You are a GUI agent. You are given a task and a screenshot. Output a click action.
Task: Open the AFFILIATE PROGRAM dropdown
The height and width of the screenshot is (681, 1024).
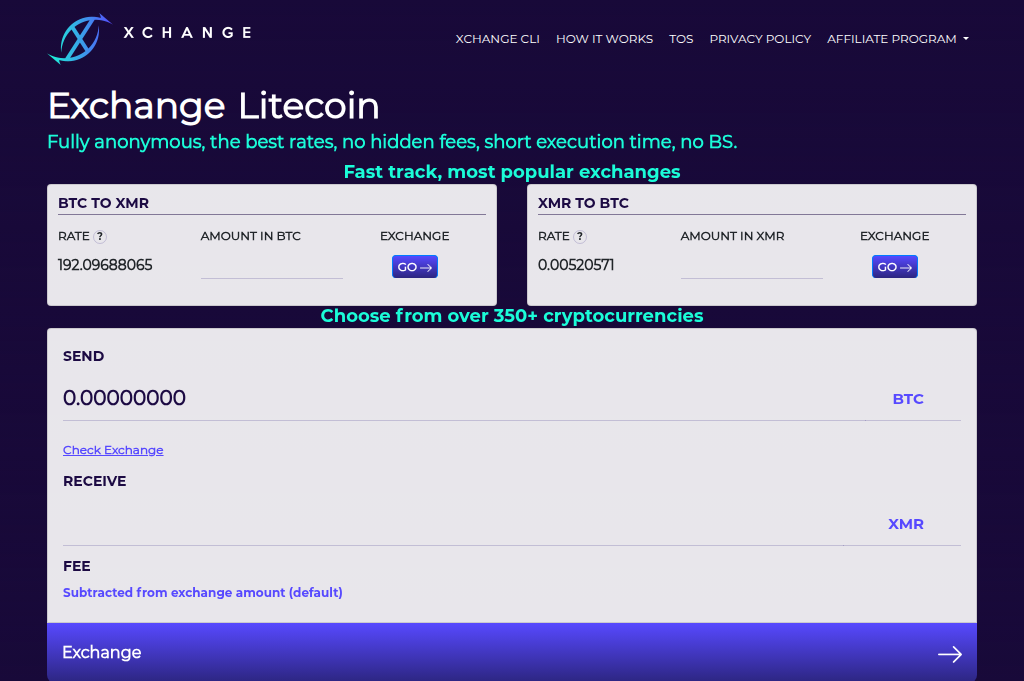click(897, 39)
